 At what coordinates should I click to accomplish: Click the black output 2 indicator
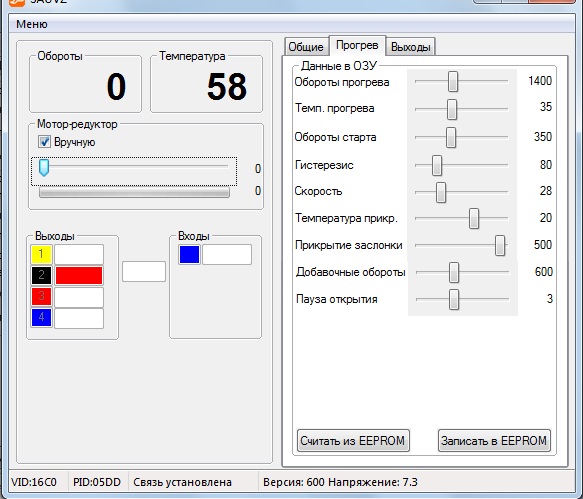tap(41, 276)
